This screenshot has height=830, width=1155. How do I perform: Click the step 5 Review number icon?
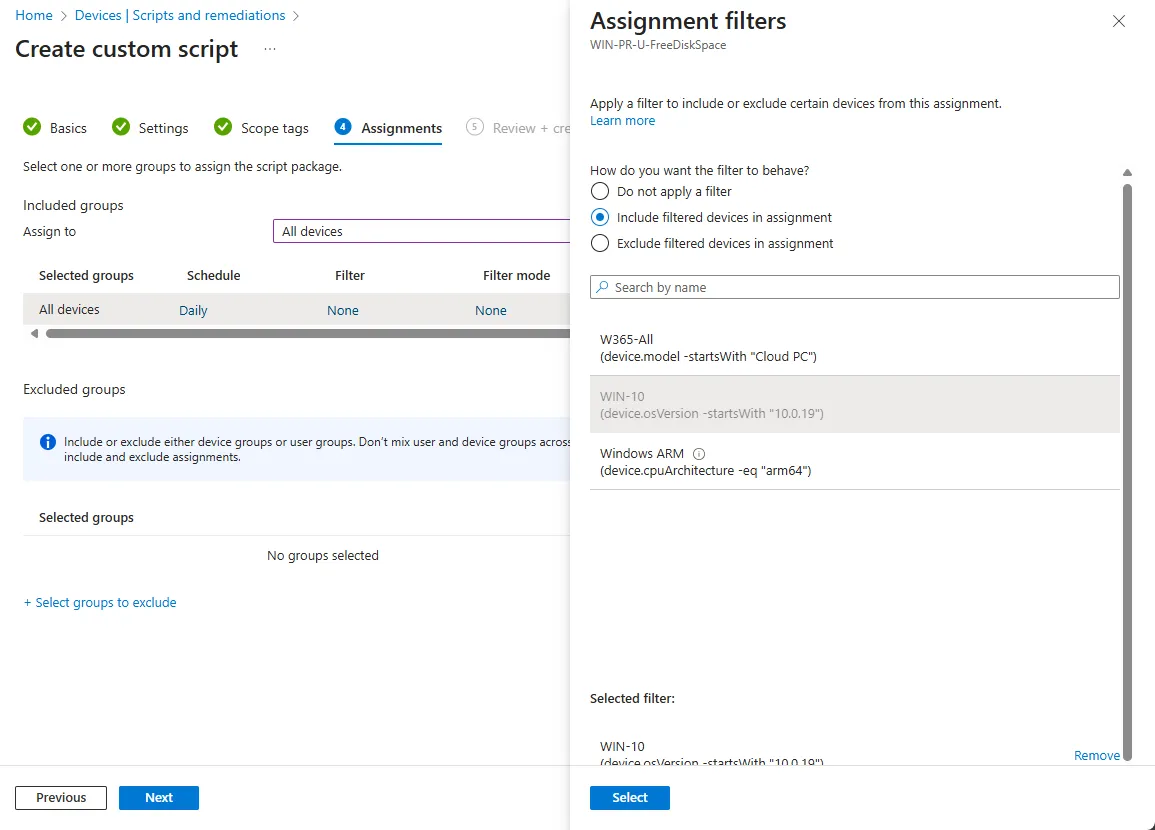[x=474, y=127]
